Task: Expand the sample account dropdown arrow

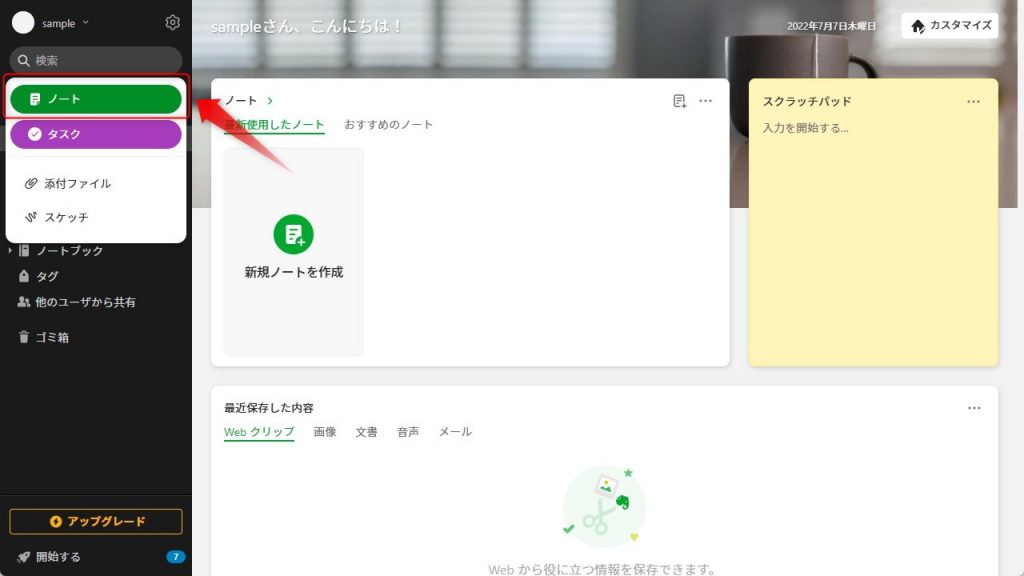Action: point(86,23)
